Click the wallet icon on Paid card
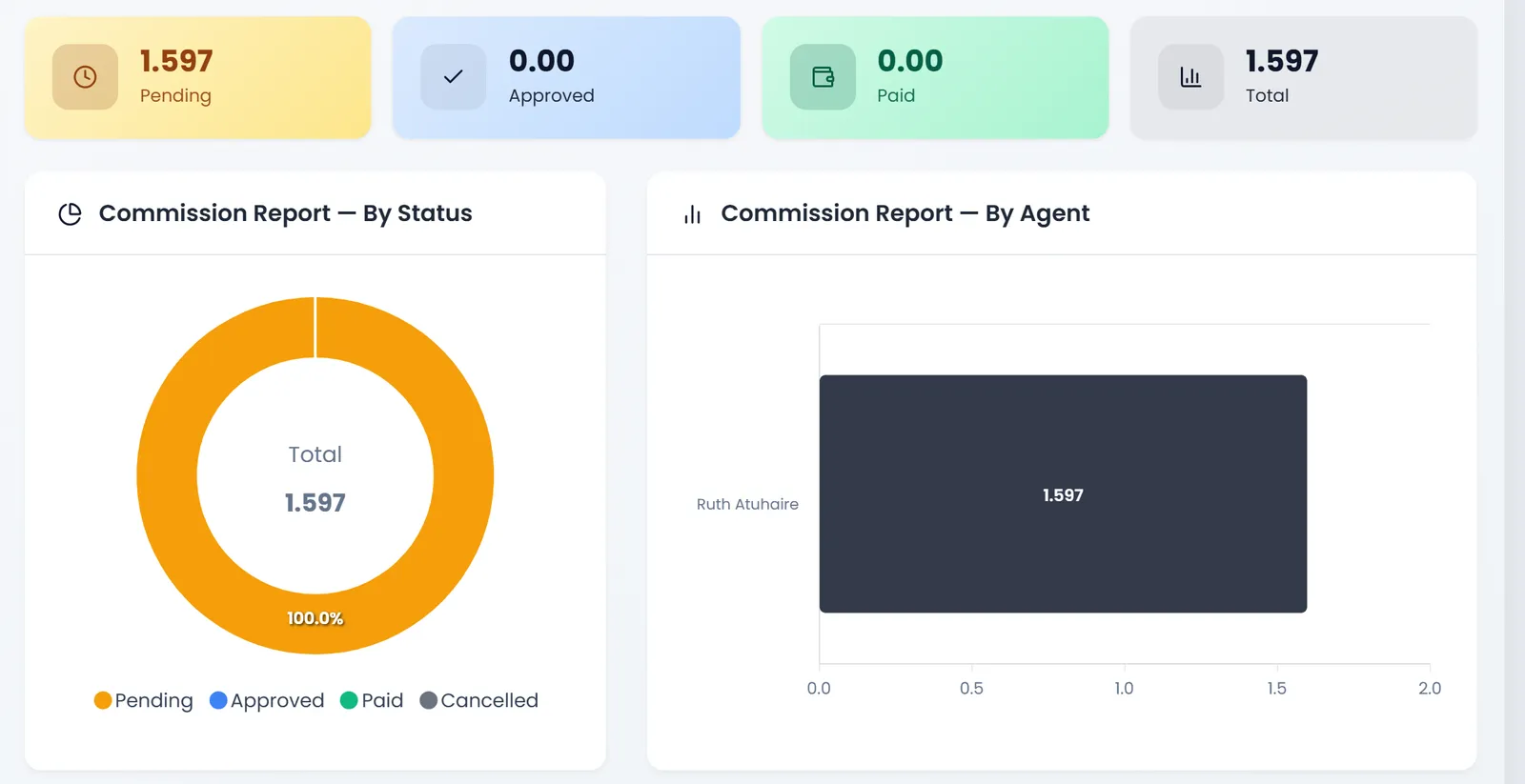This screenshot has width=1525, height=784. click(823, 77)
